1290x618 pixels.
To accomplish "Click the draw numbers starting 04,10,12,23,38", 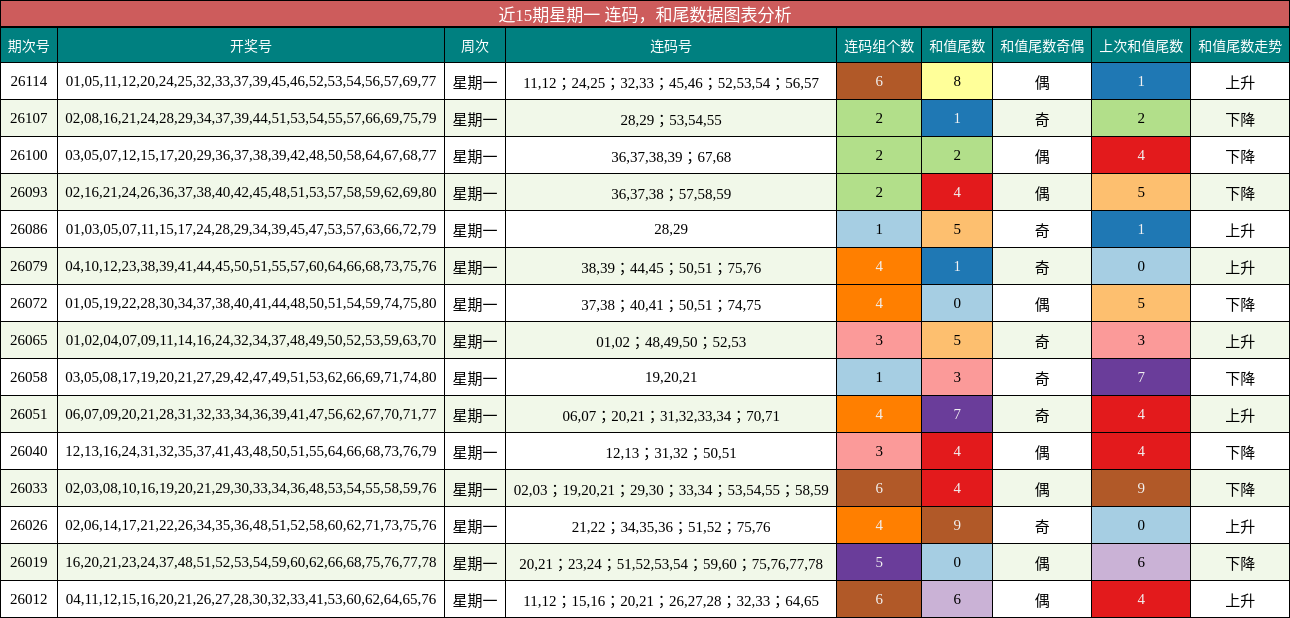I will coord(251,266).
